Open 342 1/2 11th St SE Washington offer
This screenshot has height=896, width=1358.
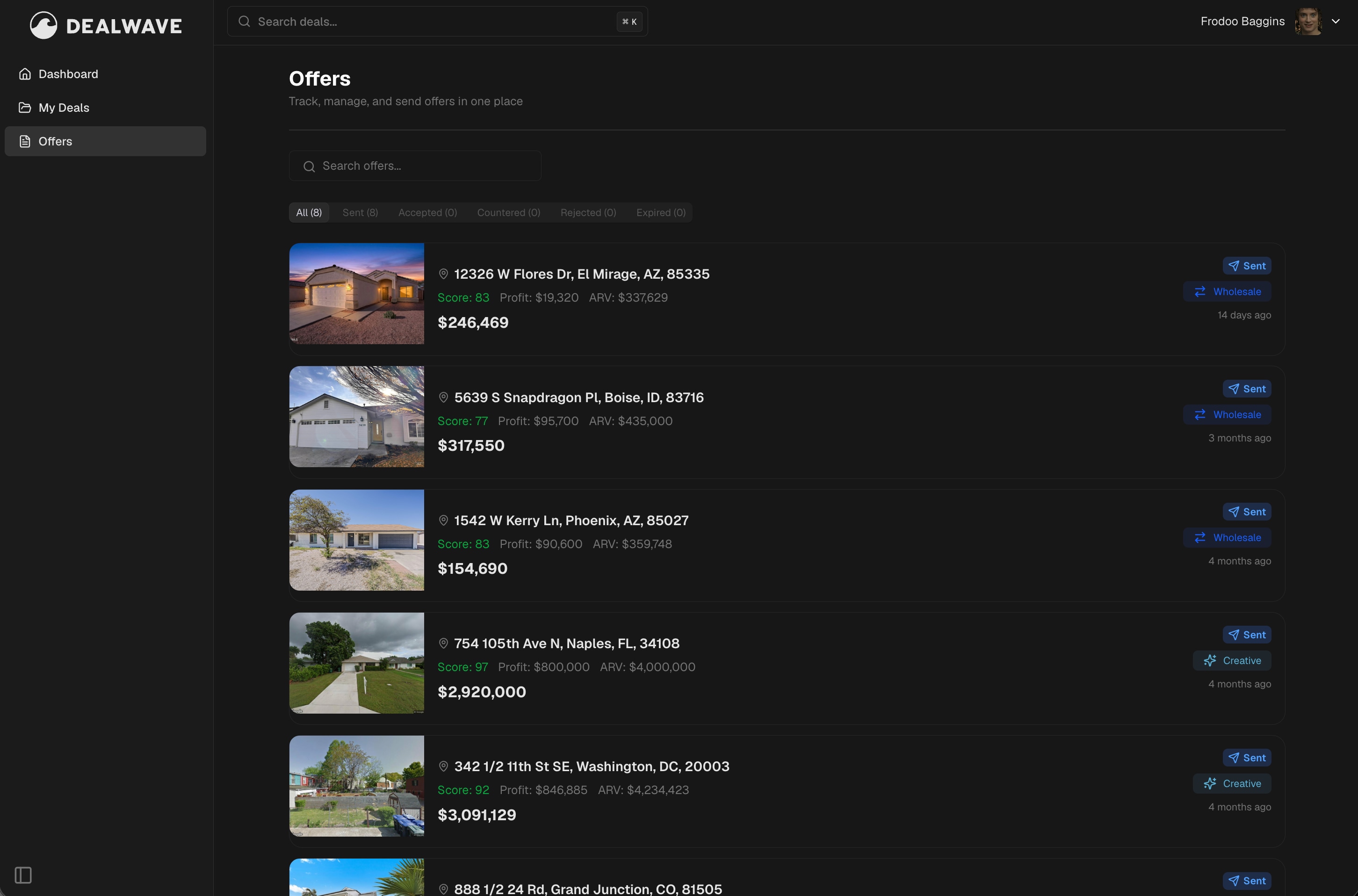pos(591,766)
